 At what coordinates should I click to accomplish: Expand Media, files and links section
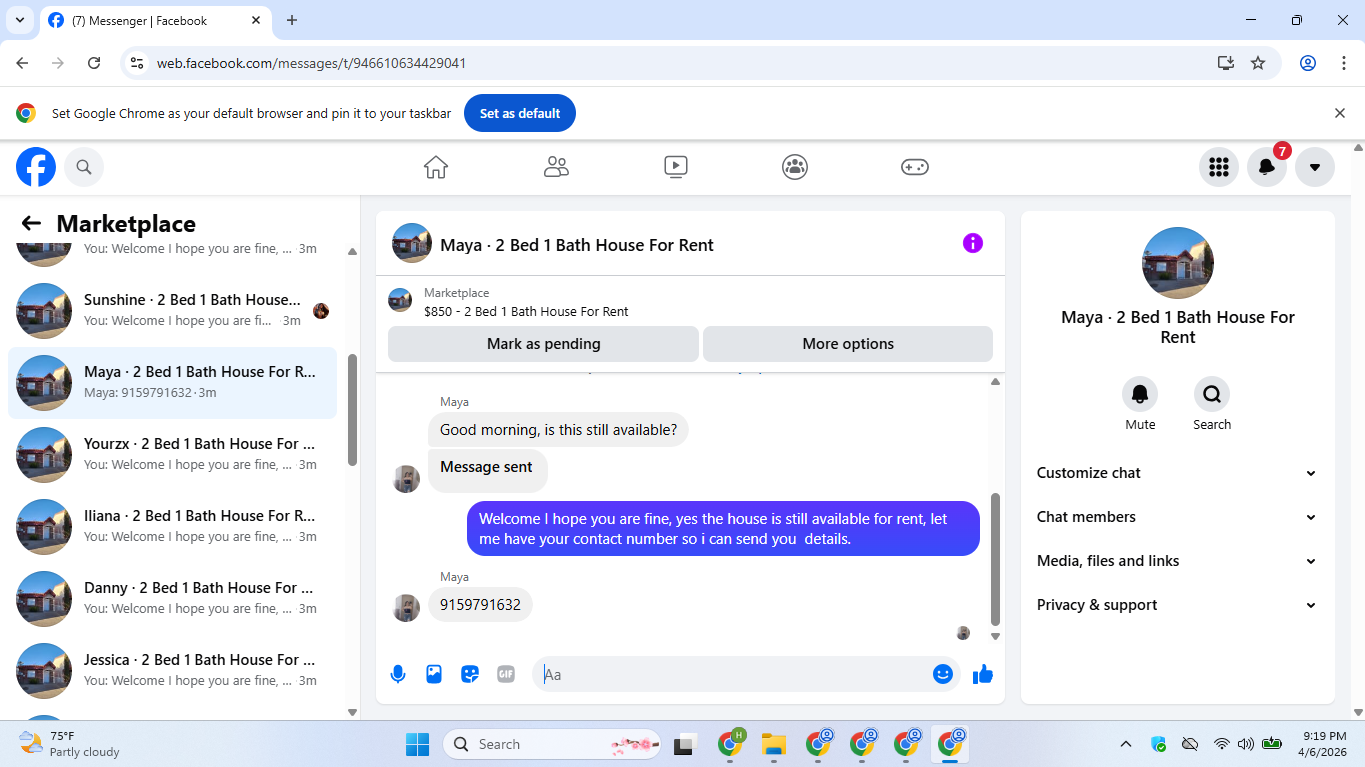click(x=1177, y=561)
